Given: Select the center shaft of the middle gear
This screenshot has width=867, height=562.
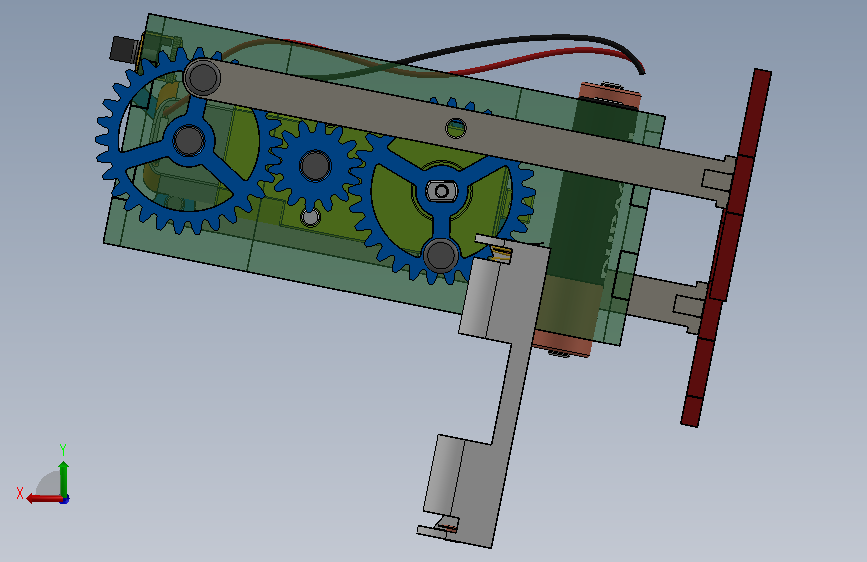Looking at the screenshot, I should [x=315, y=165].
